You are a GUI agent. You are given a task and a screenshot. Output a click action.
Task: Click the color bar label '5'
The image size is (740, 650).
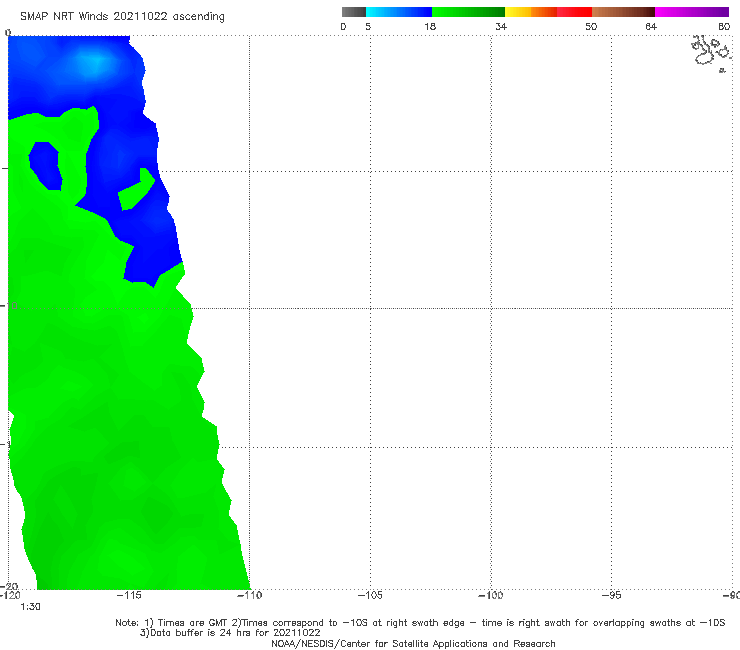(368, 27)
